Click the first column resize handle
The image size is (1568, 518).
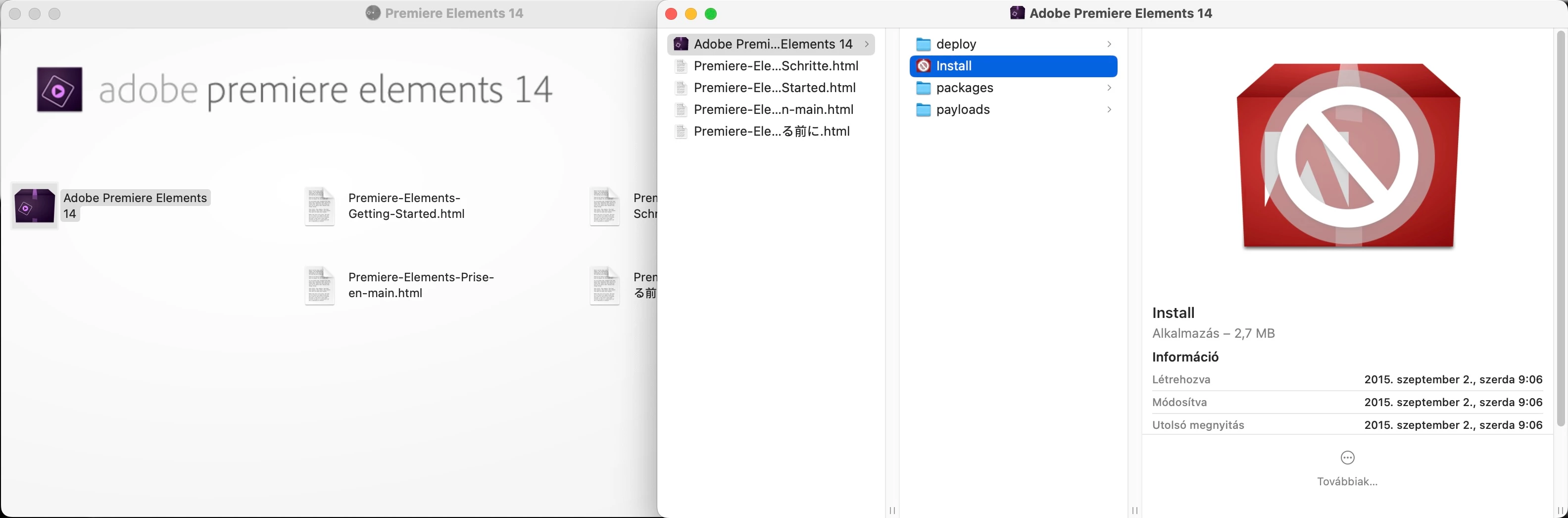coord(892,511)
